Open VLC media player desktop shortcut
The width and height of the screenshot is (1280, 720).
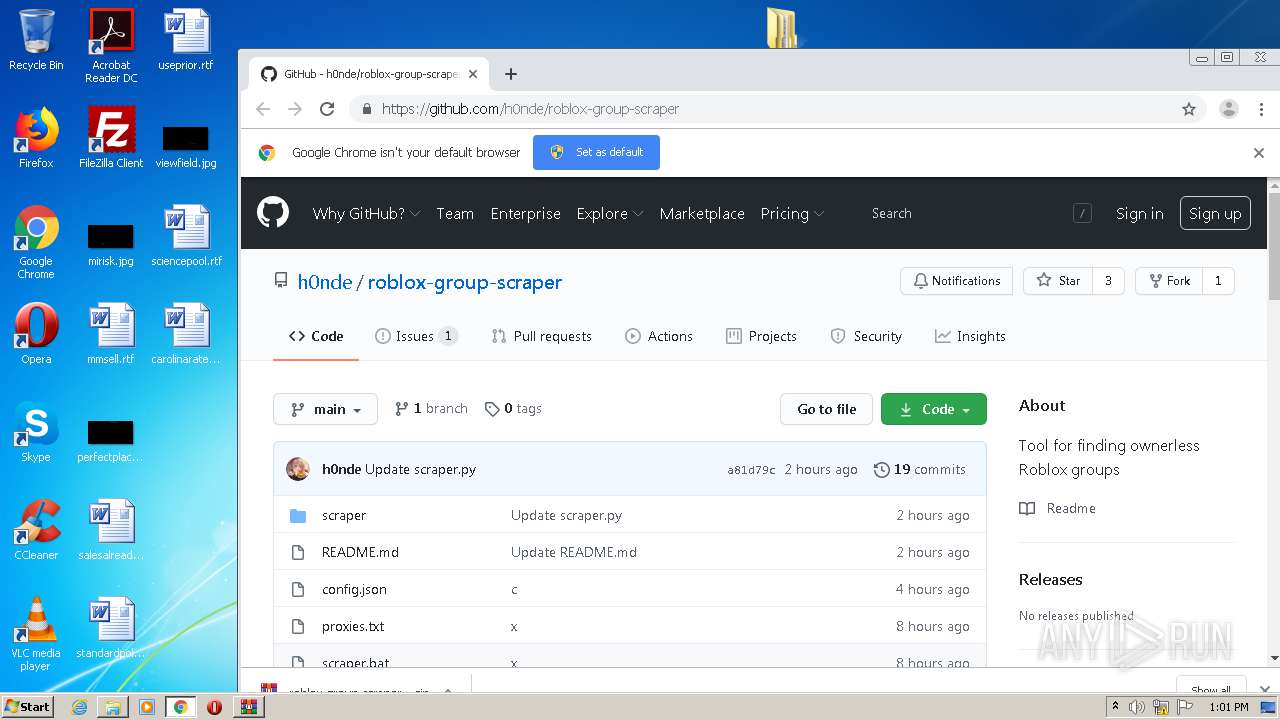[x=36, y=634]
